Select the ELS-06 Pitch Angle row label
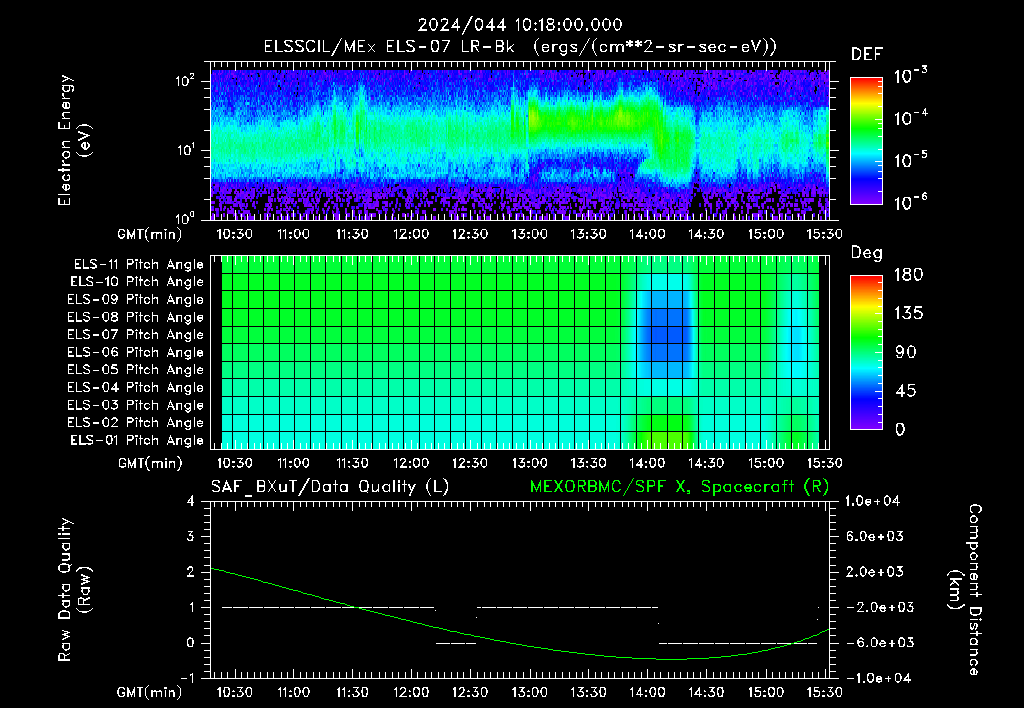Screen dimensions: 1024x708 136,352
